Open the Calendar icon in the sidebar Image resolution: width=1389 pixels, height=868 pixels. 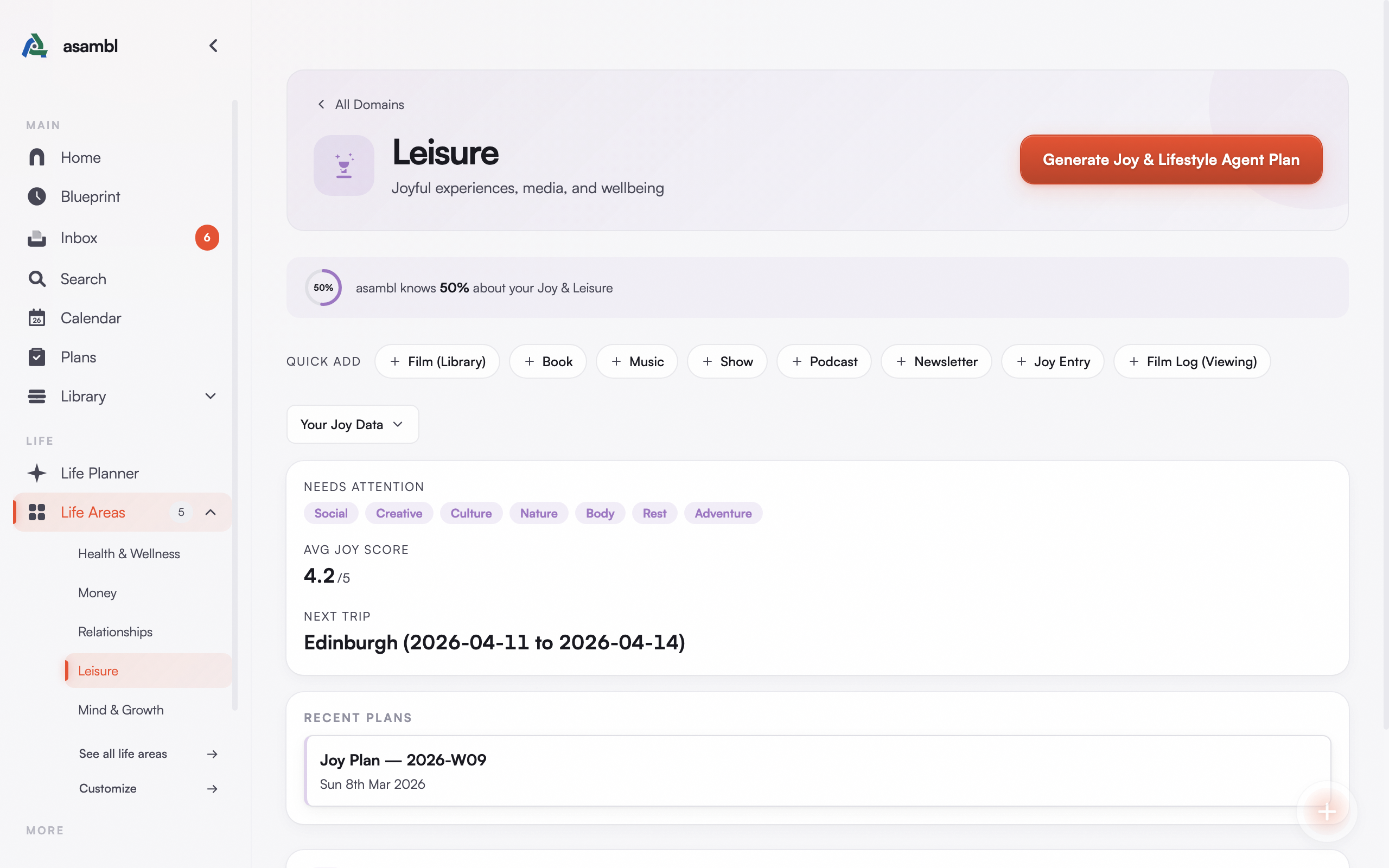[x=37, y=317]
